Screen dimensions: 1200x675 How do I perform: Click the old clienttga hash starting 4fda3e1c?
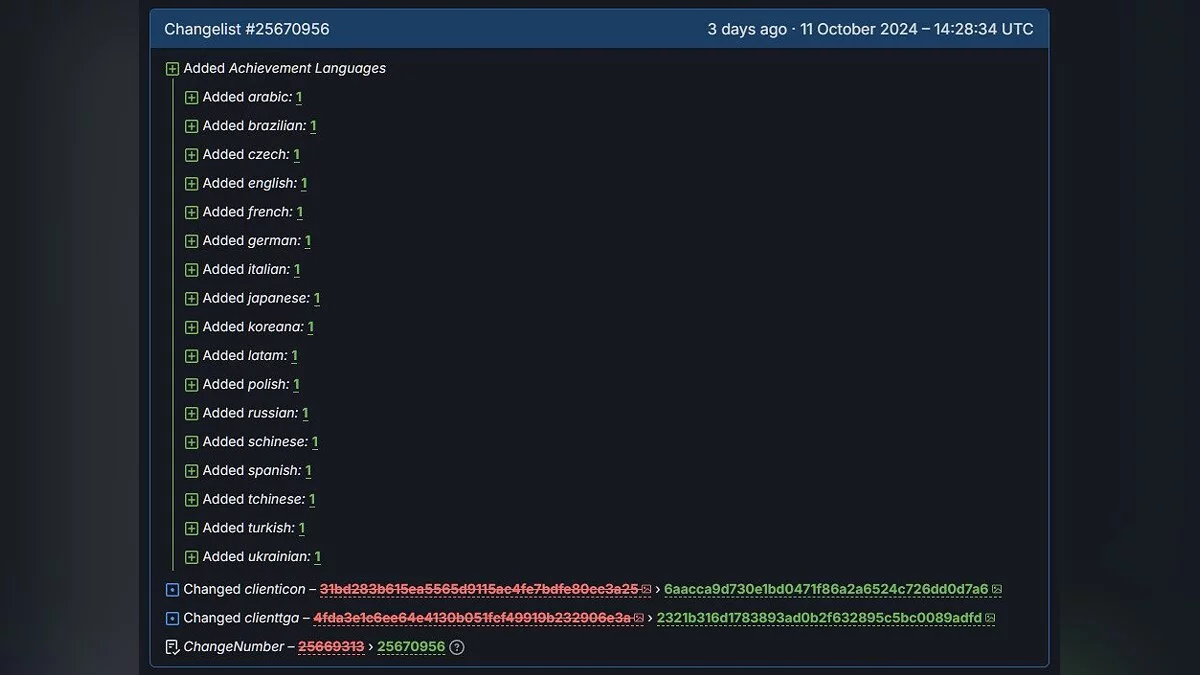[472, 619]
